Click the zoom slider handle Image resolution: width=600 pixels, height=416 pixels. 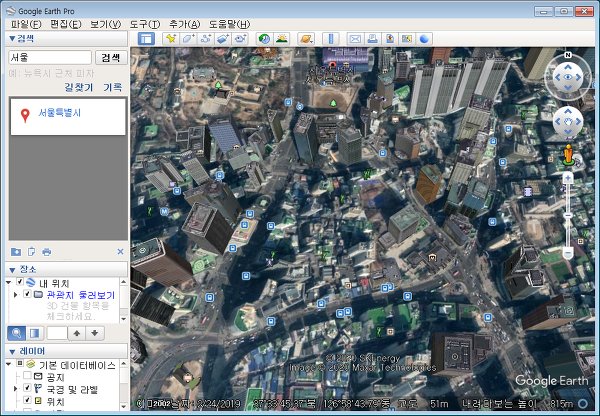[568, 215]
